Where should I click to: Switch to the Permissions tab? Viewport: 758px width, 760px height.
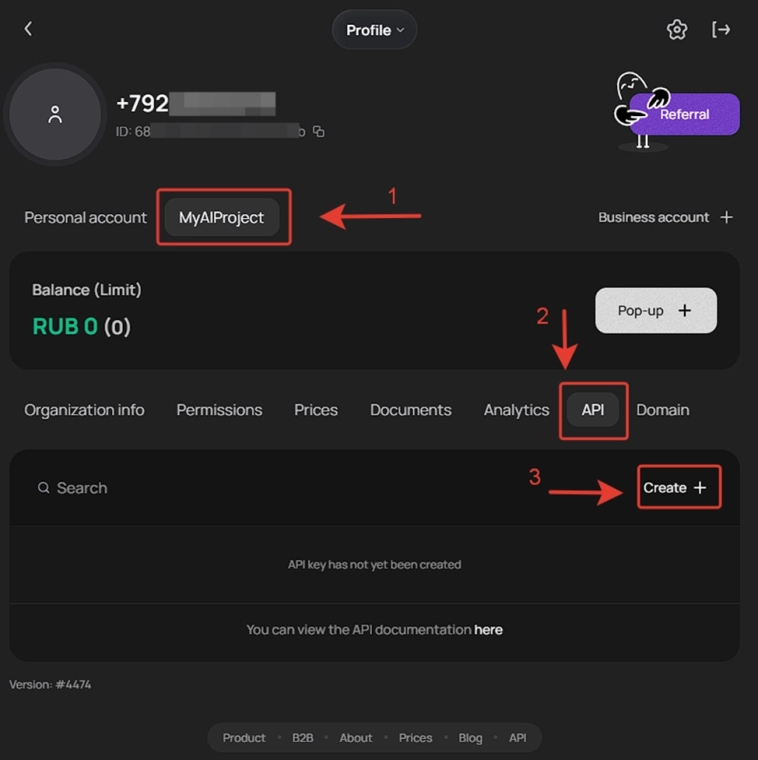219,410
